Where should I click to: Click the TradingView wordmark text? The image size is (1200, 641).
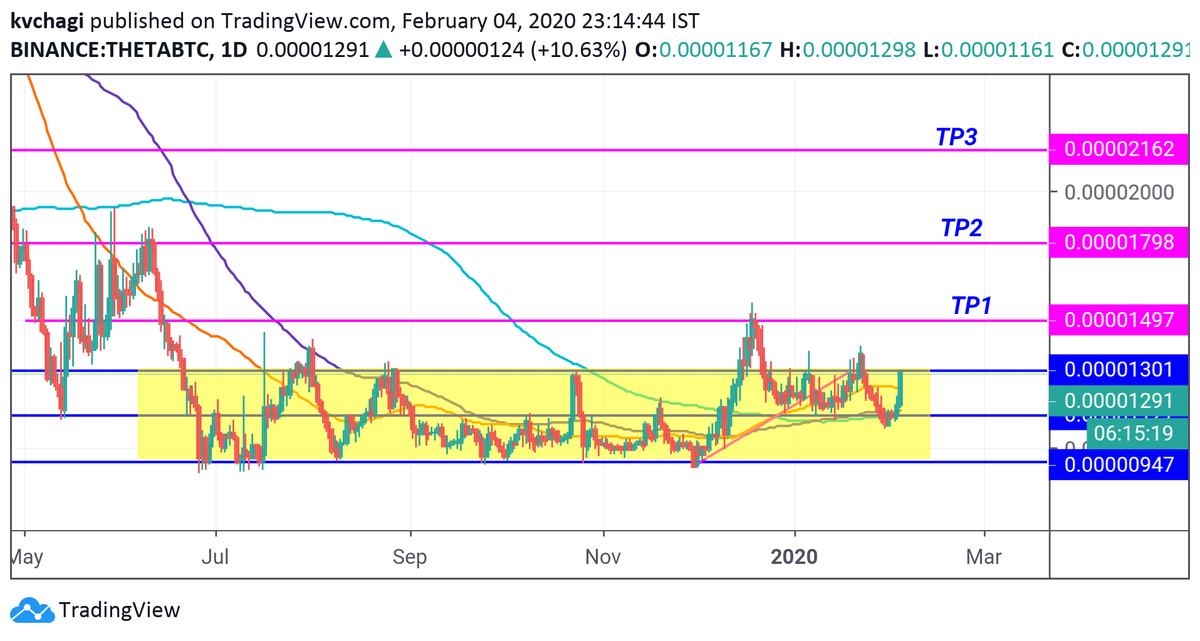pyautogui.click(x=120, y=609)
